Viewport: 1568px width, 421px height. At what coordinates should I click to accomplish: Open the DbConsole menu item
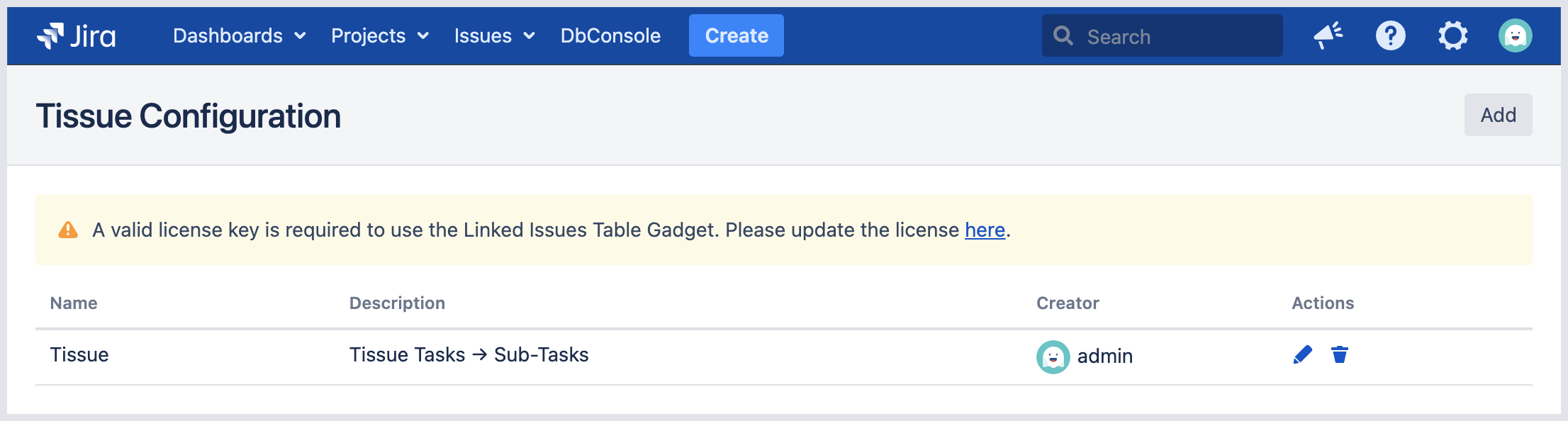(x=610, y=35)
